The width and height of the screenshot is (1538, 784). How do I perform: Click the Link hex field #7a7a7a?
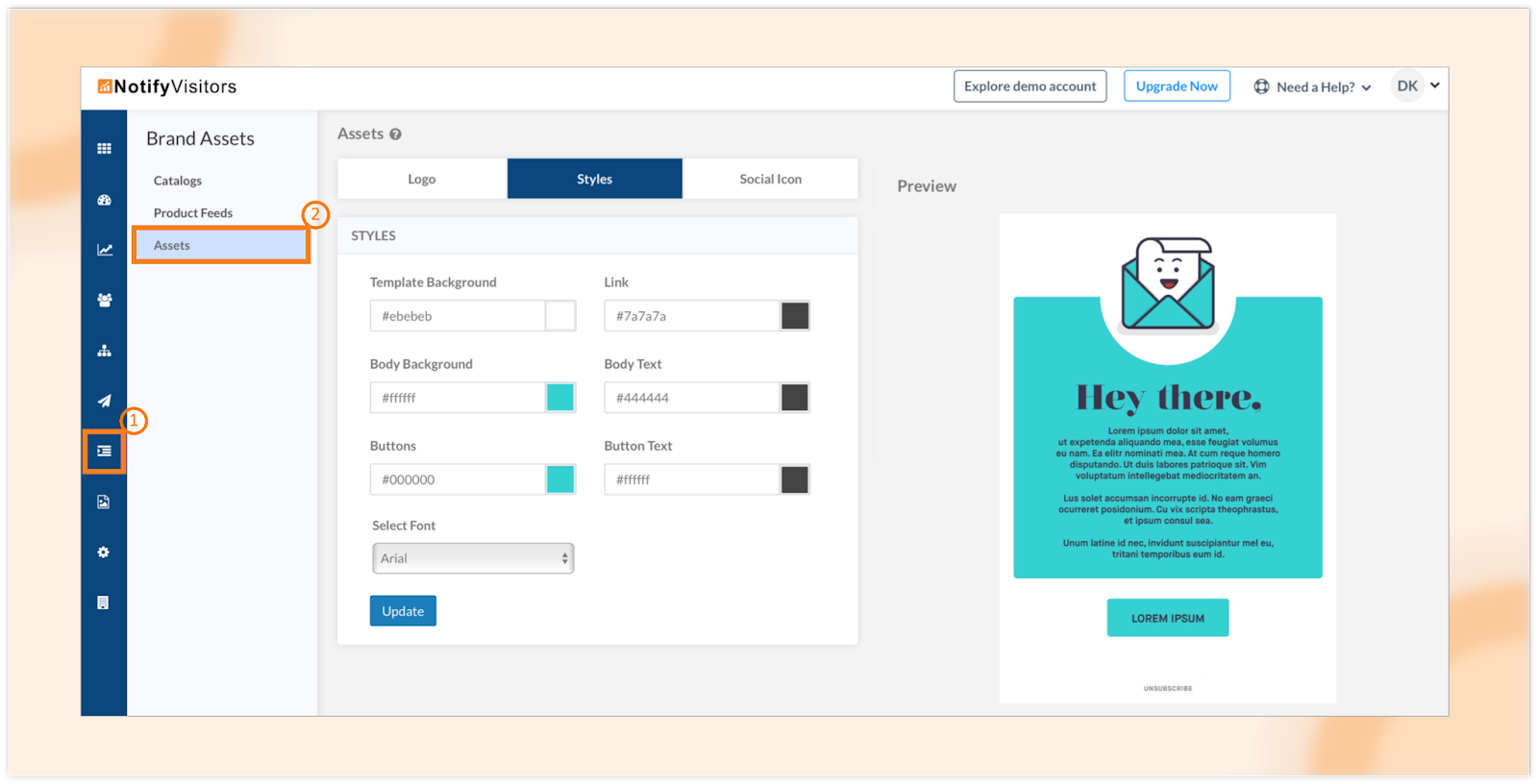(x=692, y=316)
